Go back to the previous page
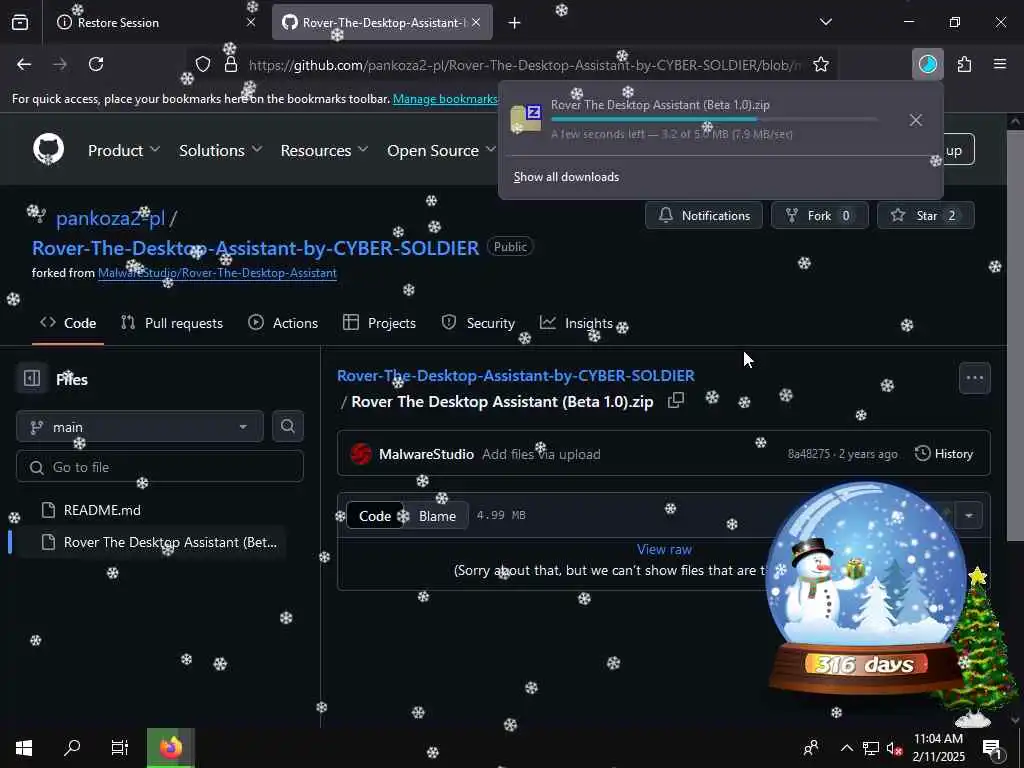 pos(24,64)
